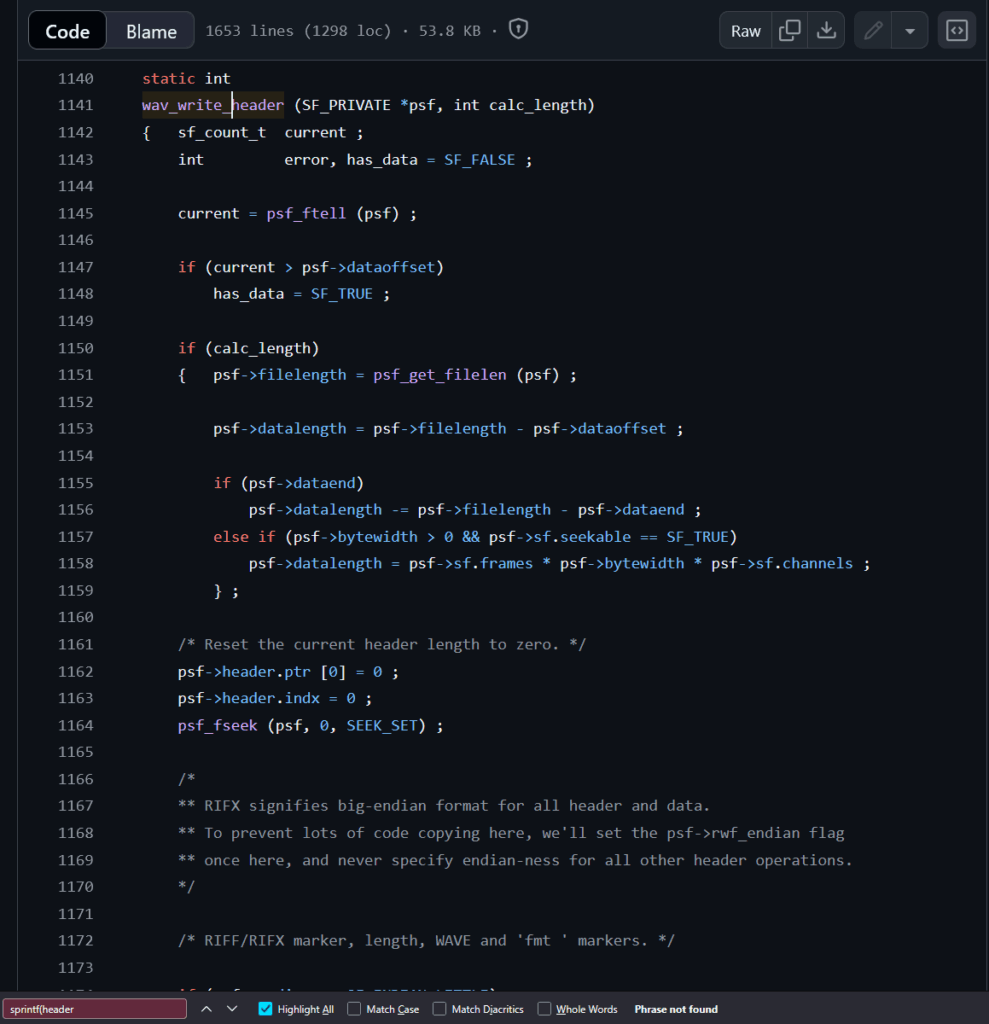The height and width of the screenshot is (1024, 989).
Task: Click the psf_ftell function call
Action: 306,213
